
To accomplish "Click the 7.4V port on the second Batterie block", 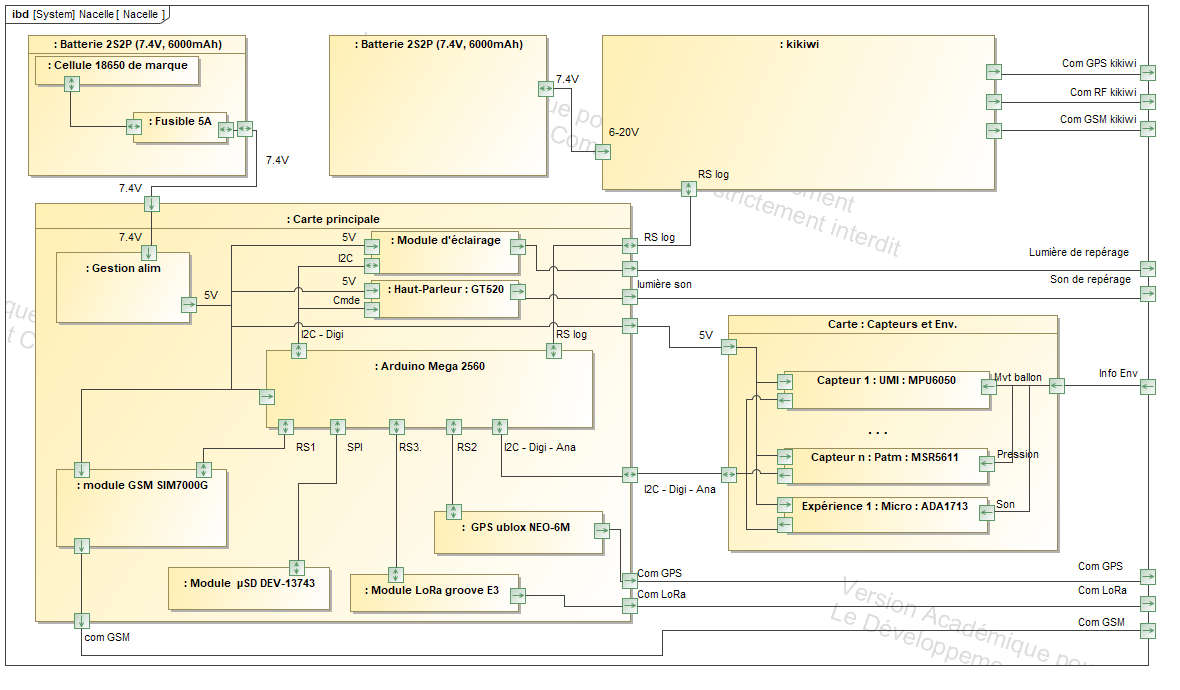I will coord(546,89).
